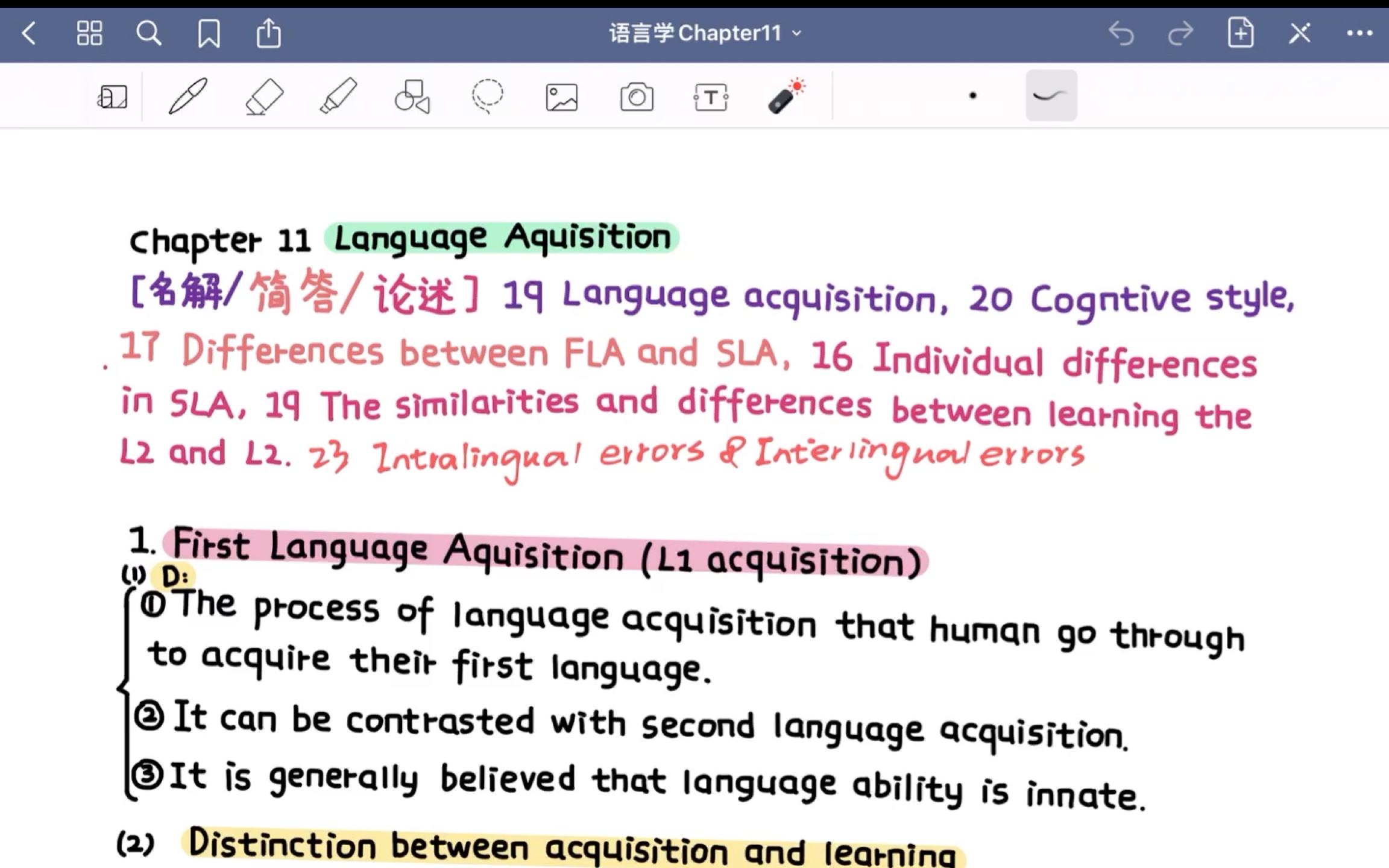Select the Eraser tool
The image size is (1389, 868).
(x=264, y=96)
